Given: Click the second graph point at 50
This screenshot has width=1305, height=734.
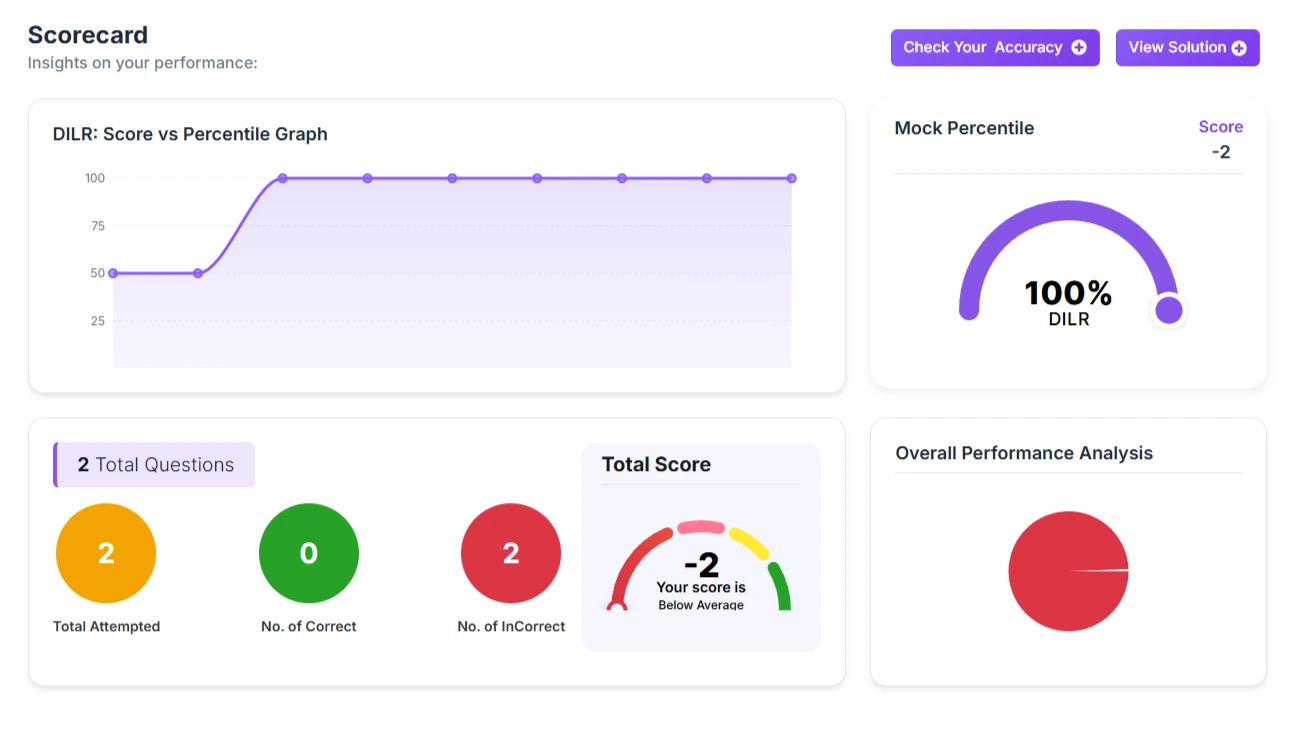Looking at the screenshot, I should click(x=198, y=273).
